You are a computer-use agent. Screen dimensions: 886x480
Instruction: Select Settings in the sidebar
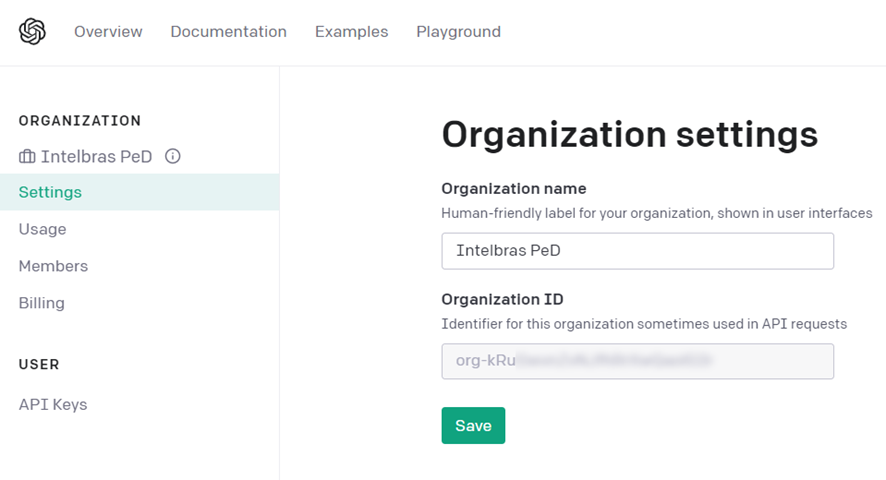pyautogui.click(x=140, y=192)
